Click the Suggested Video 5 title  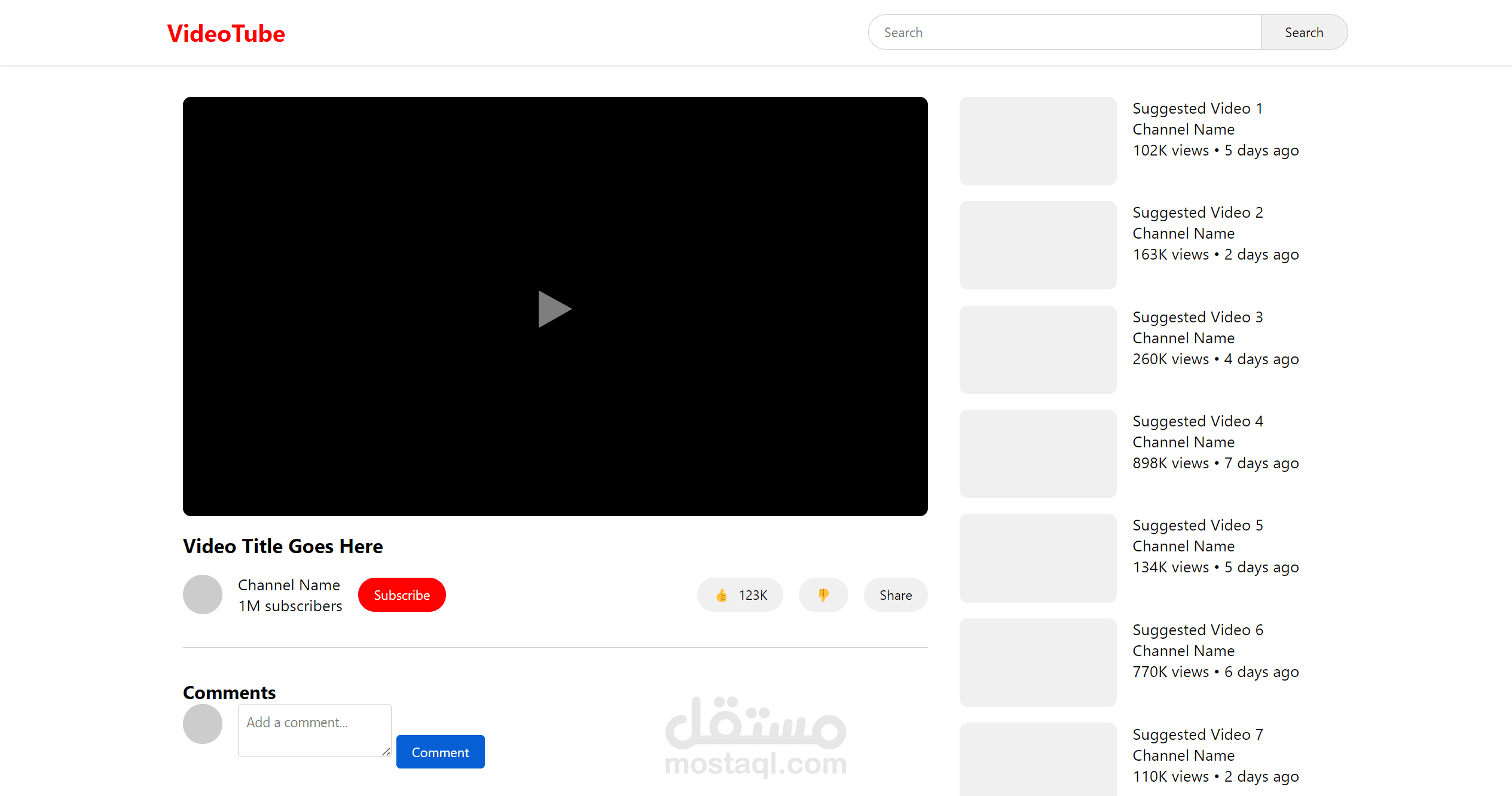tap(1198, 525)
